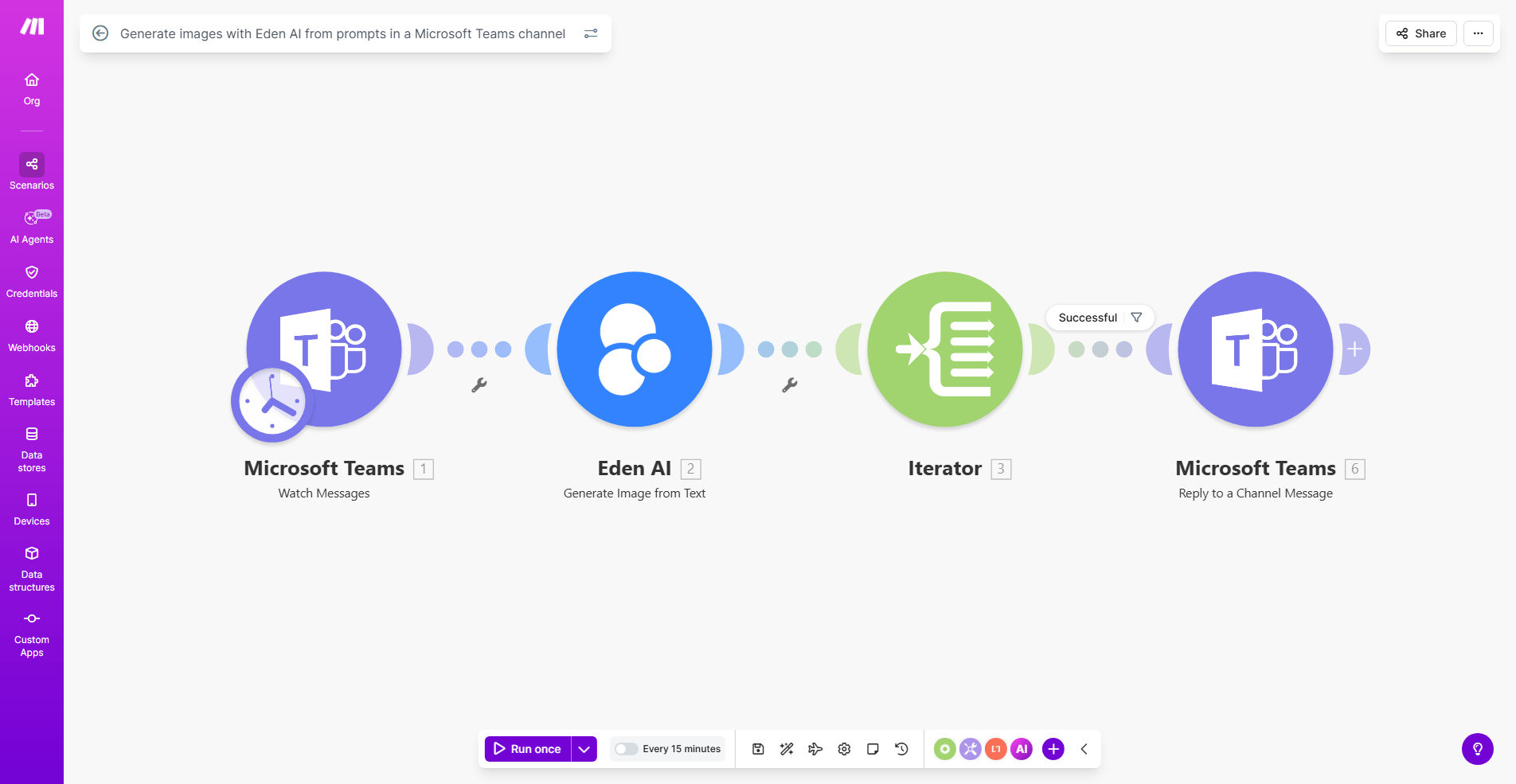Save the scenario with the disk icon

pos(758,749)
